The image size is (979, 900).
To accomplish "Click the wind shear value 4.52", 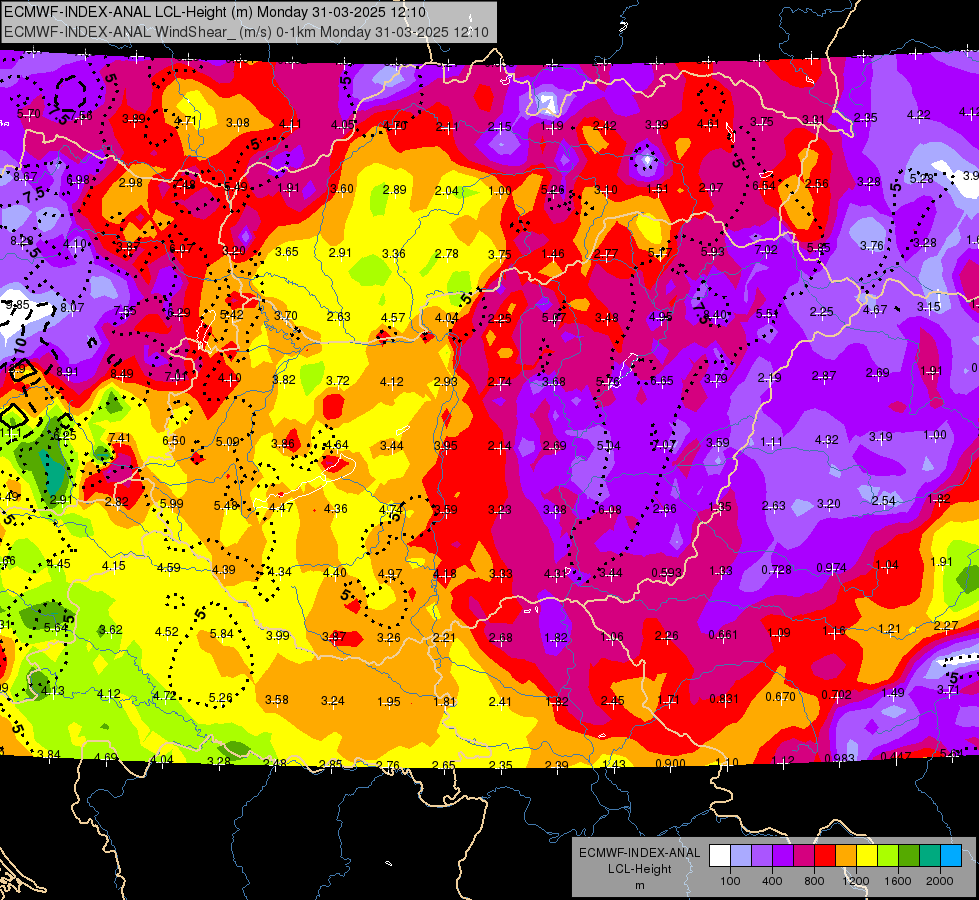I will point(167,631).
